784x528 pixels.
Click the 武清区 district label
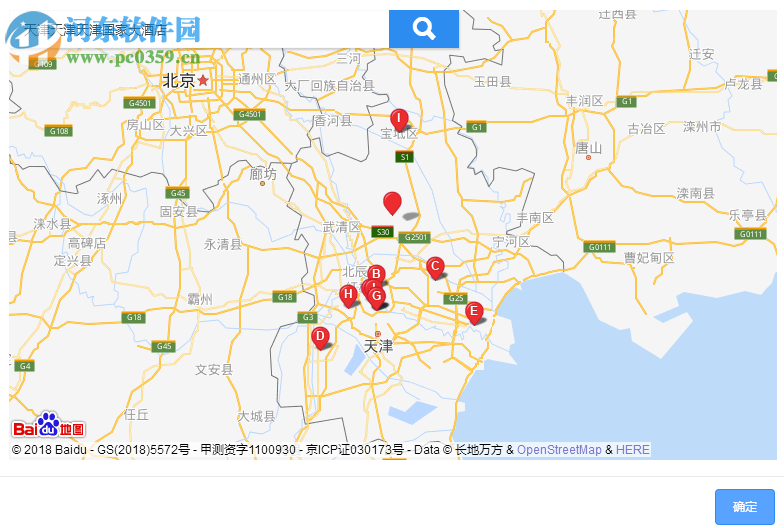[x=342, y=227]
